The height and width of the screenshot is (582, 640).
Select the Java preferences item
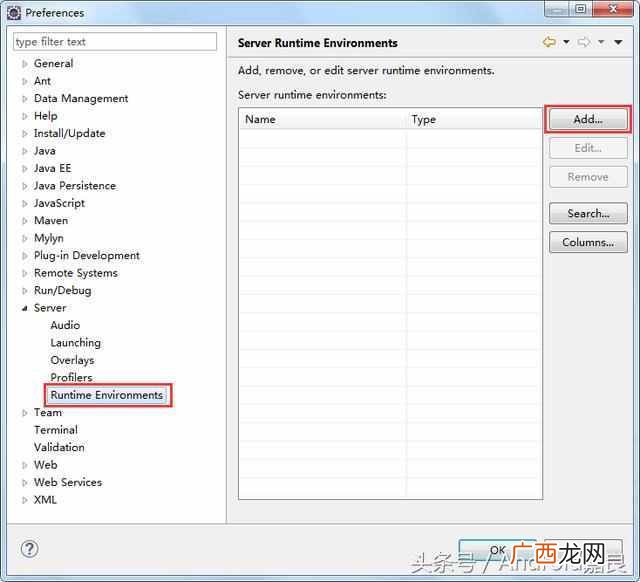pyautogui.click(x=45, y=151)
